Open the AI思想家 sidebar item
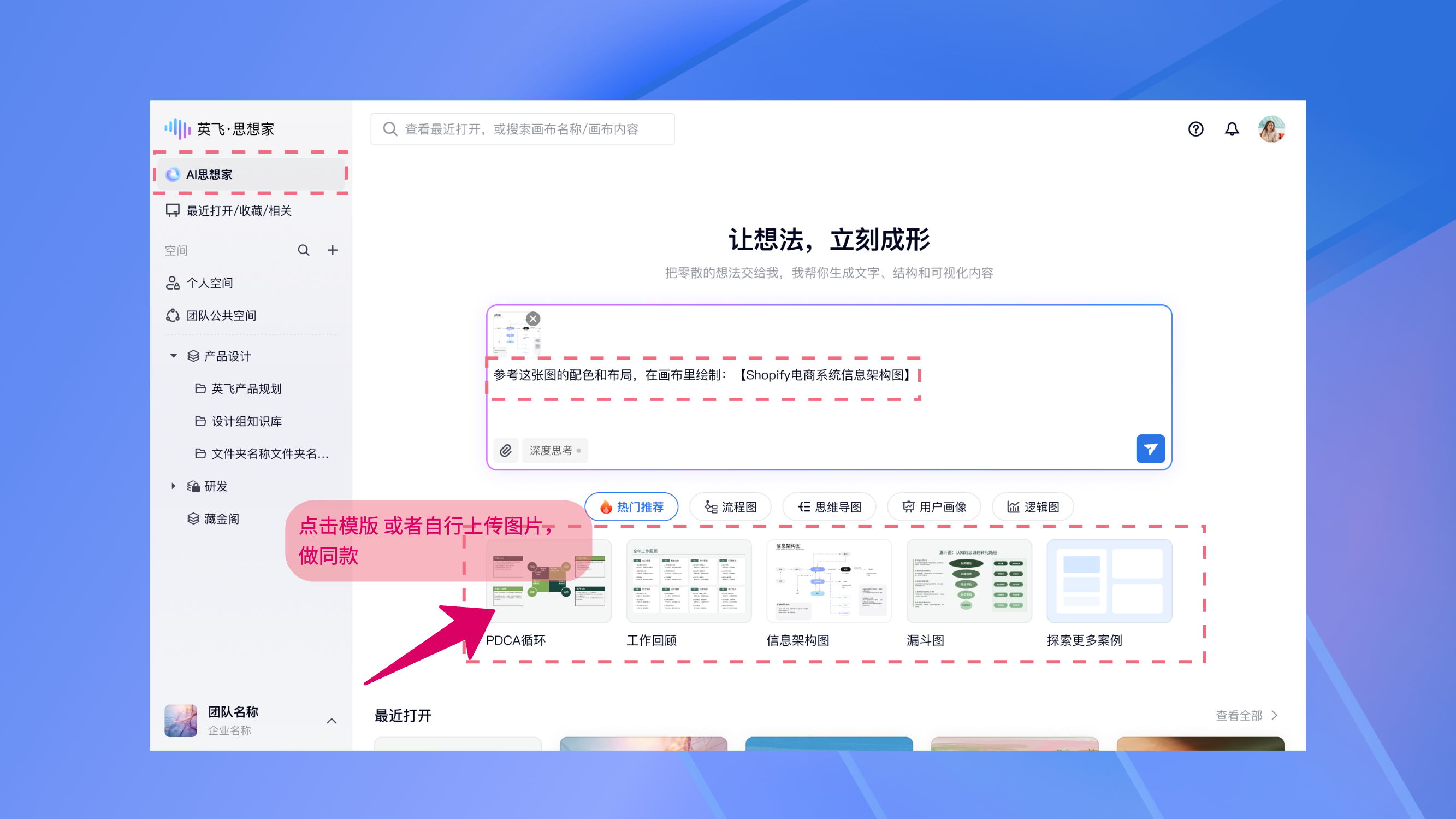The height and width of the screenshot is (819, 1456). pyautogui.click(x=250, y=174)
